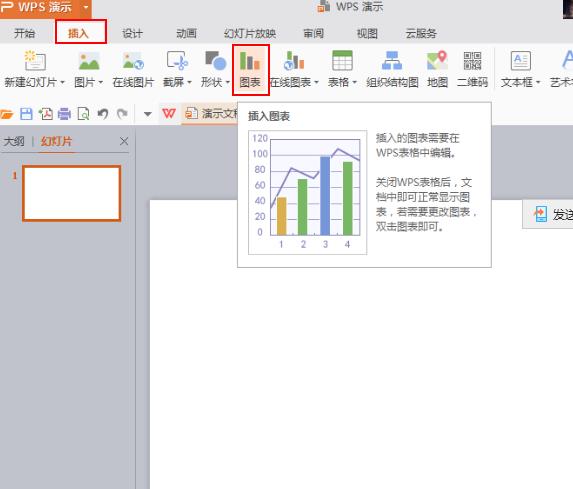Viewport: 573px width, 489px height.
Task: Click the print preview icon
Action: [84, 114]
